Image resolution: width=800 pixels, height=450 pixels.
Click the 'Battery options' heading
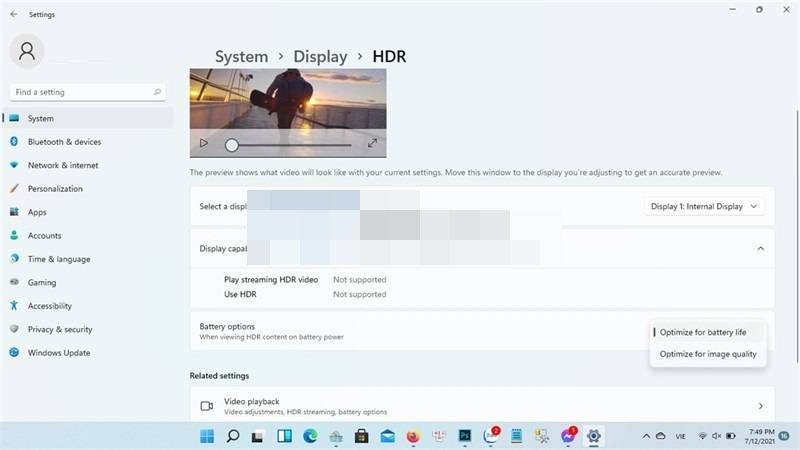pos(227,327)
